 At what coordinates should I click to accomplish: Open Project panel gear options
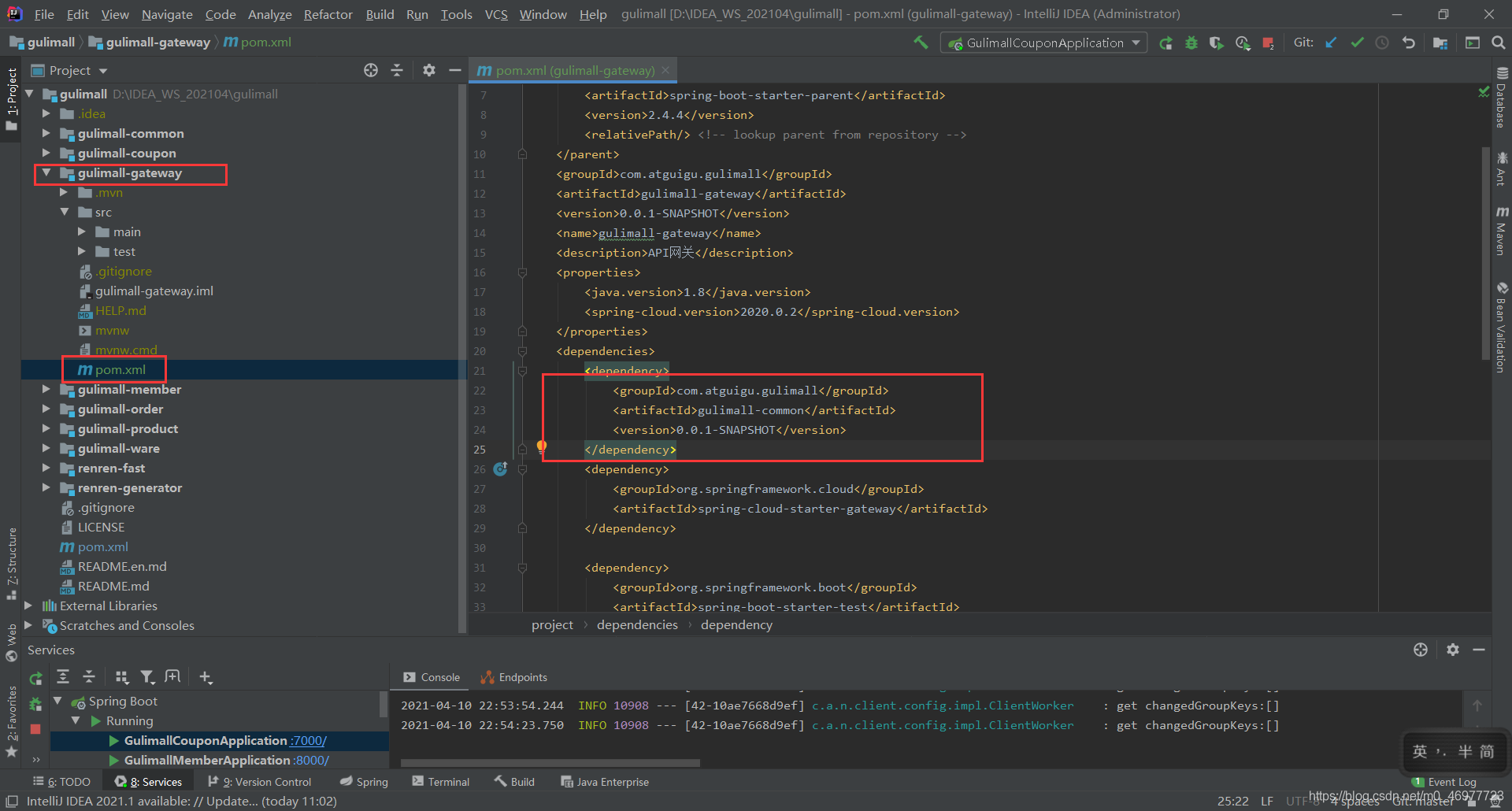click(x=428, y=70)
